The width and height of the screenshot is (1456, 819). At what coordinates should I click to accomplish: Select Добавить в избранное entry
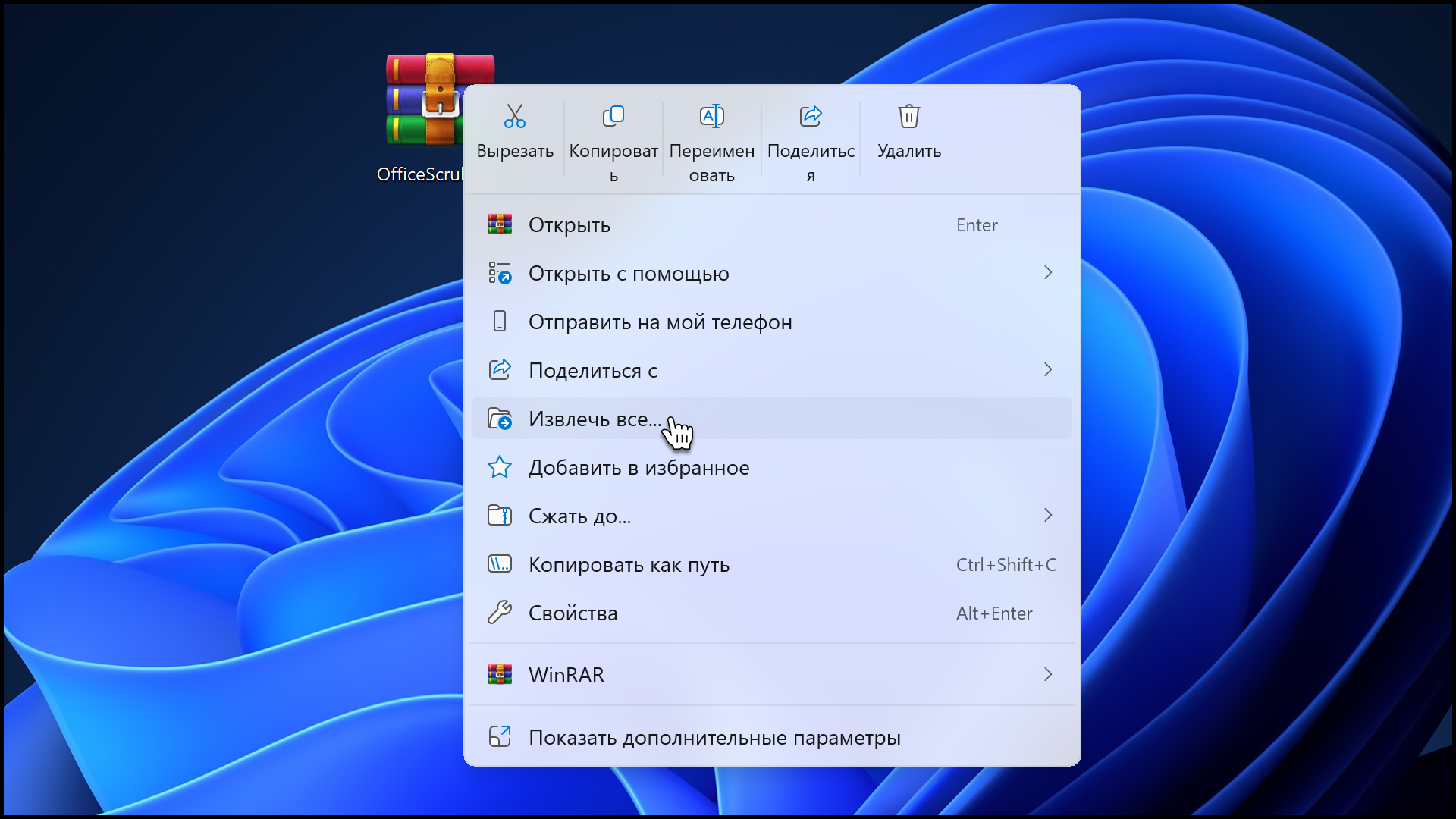click(638, 468)
